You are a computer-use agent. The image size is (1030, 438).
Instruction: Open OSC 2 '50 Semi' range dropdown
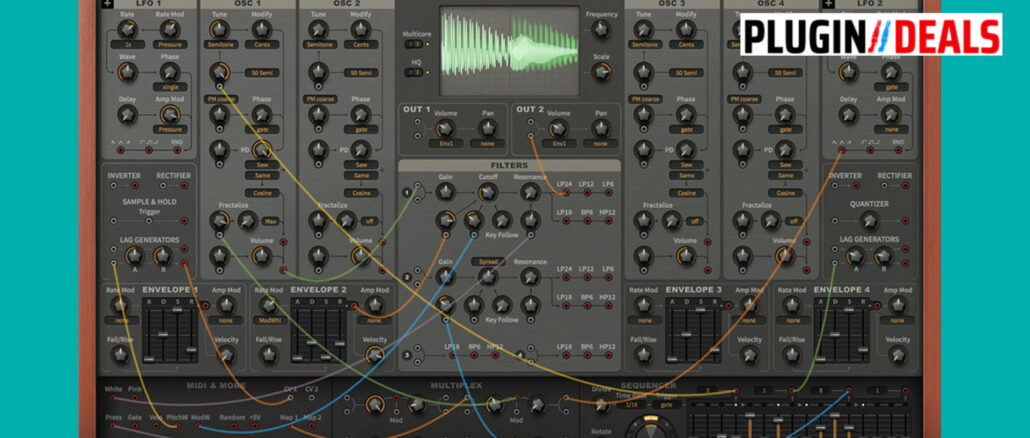coord(361,73)
